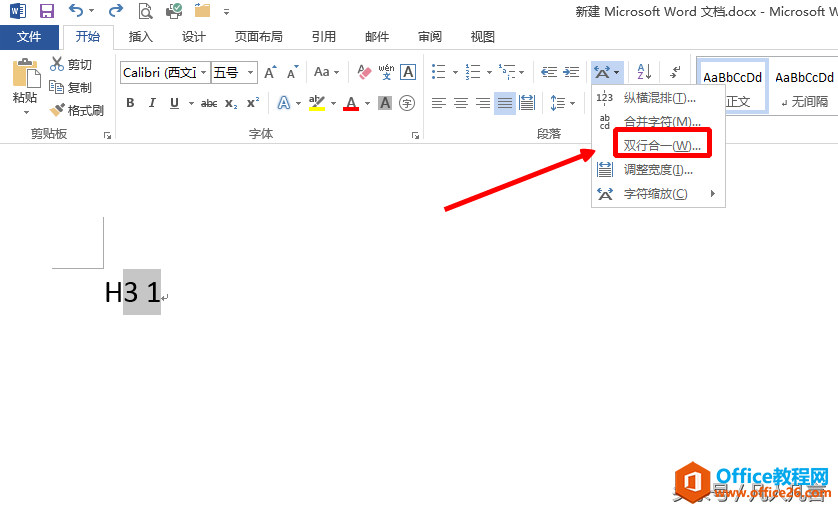
Task: Open the font size 五号 dropdown
Action: [x=250, y=72]
